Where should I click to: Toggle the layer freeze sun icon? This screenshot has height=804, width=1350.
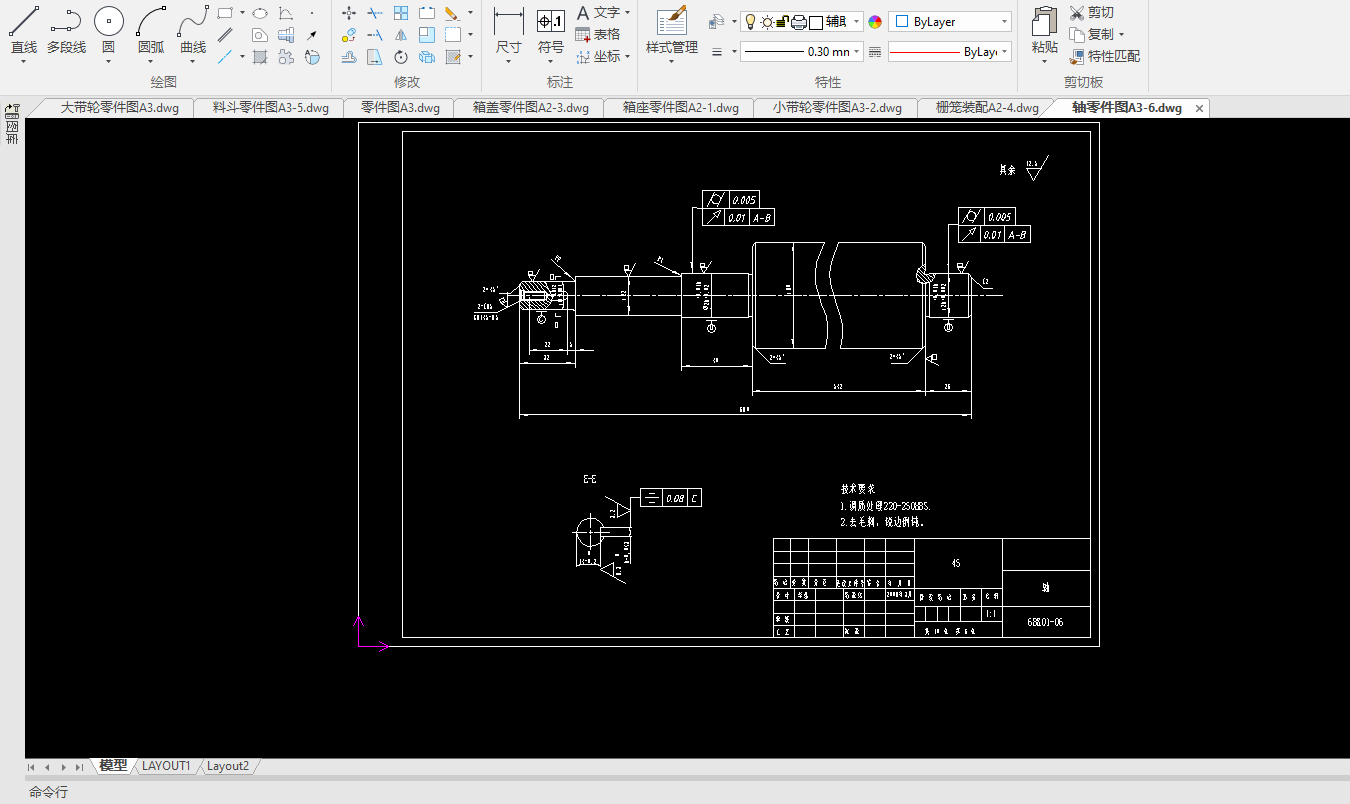point(767,22)
